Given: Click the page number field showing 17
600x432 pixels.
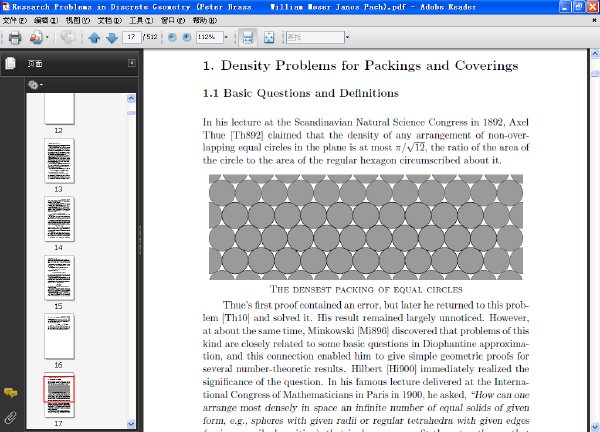Looking at the screenshot, I should click(x=132, y=37).
